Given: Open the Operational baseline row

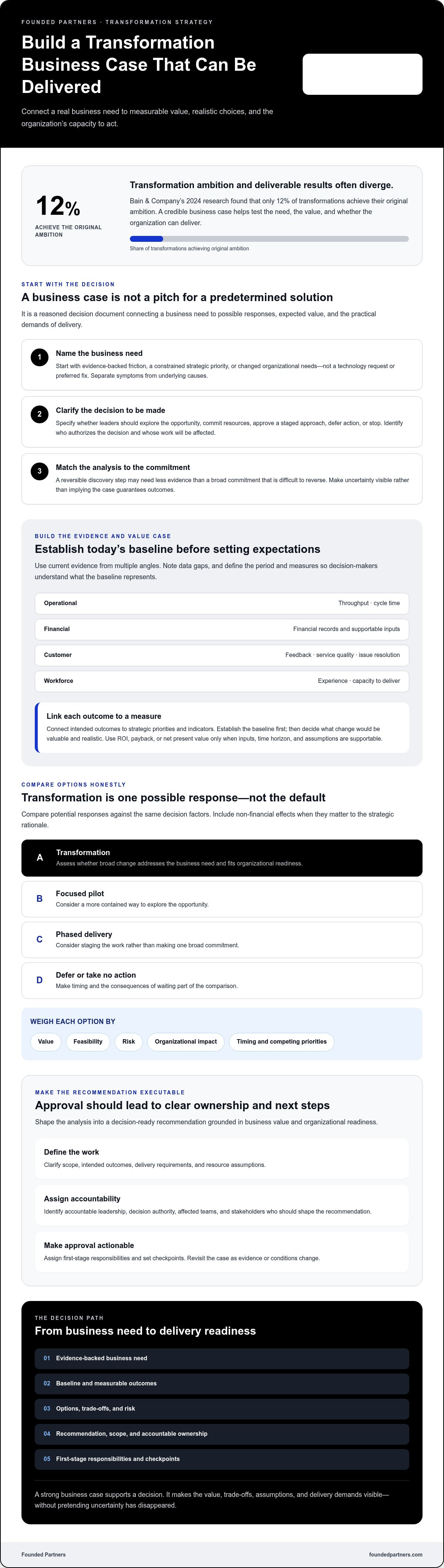Looking at the screenshot, I should click(222, 603).
